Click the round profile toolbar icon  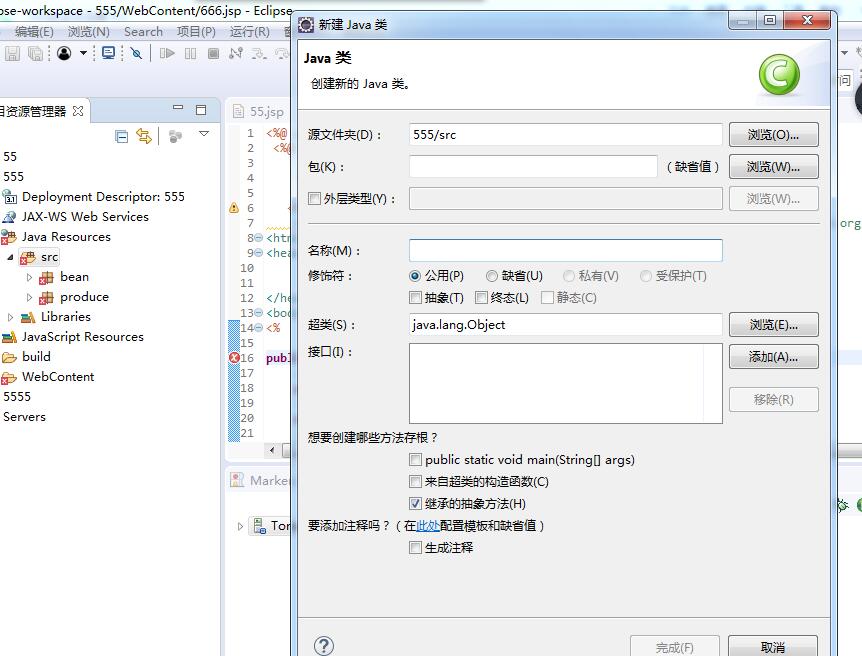(x=64, y=53)
